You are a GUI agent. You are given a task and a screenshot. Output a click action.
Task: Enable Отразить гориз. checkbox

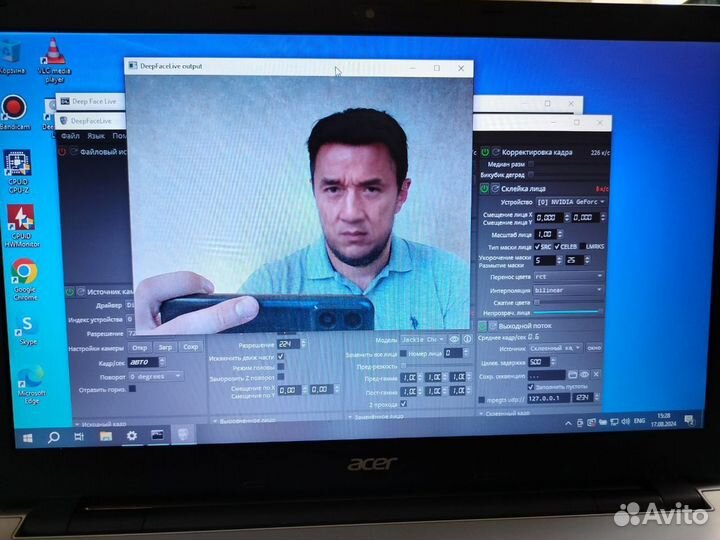tap(132, 388)
